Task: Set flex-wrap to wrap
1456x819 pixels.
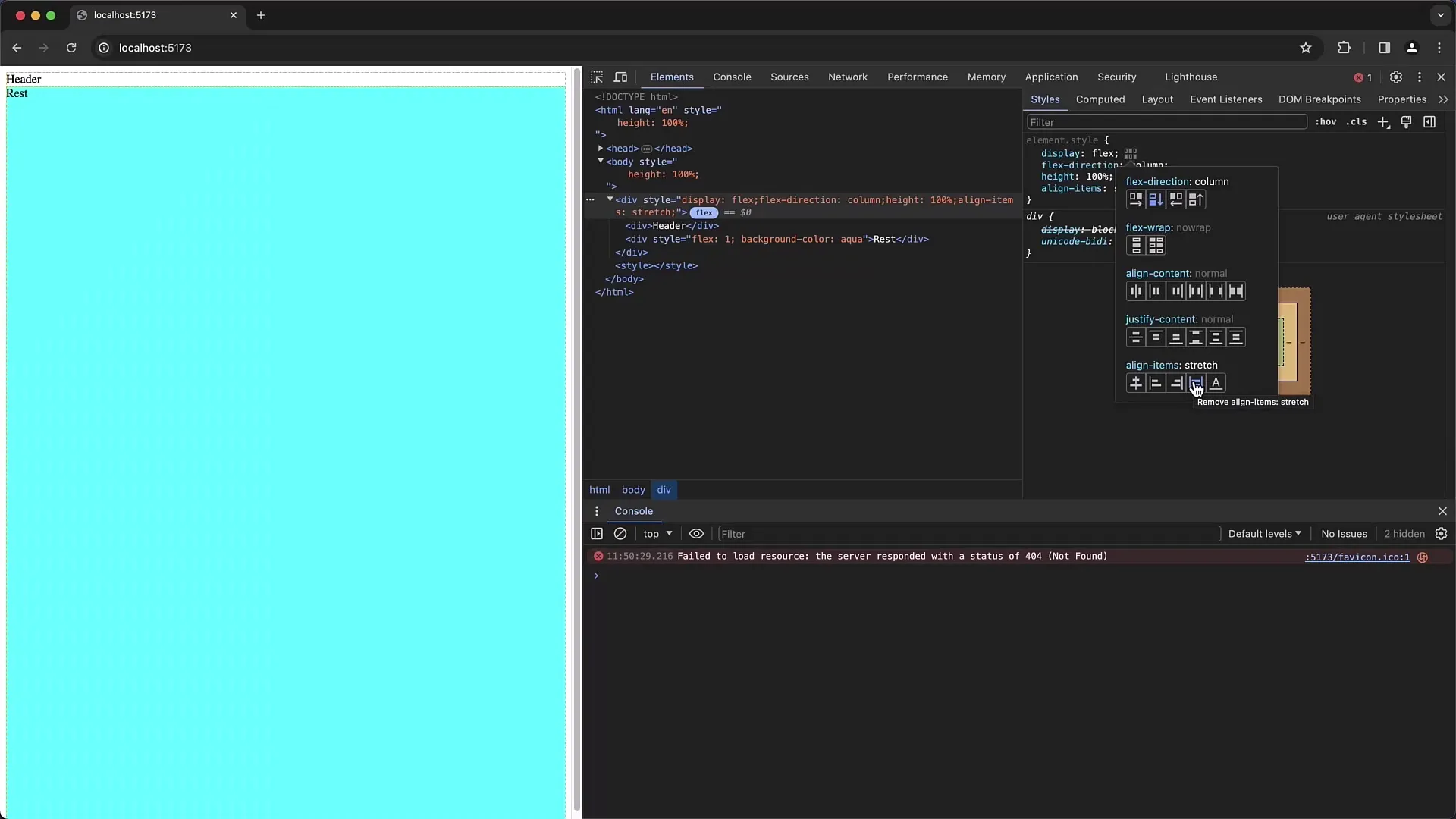Action: pos(1156,246)
